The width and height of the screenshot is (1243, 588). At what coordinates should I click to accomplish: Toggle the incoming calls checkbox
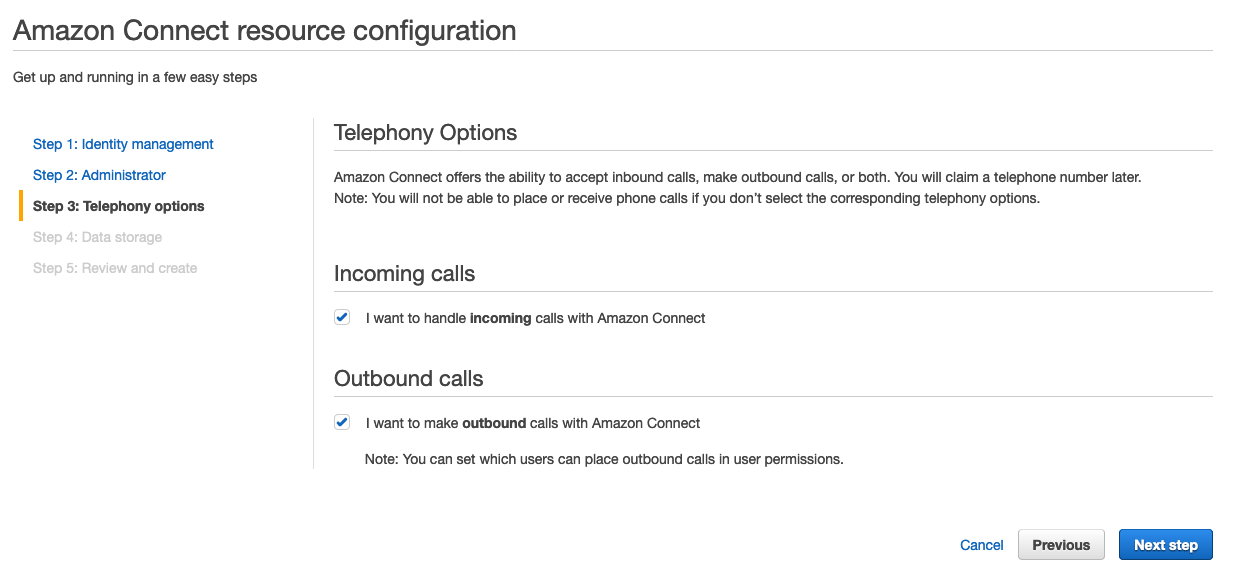[x=342, y=317]
